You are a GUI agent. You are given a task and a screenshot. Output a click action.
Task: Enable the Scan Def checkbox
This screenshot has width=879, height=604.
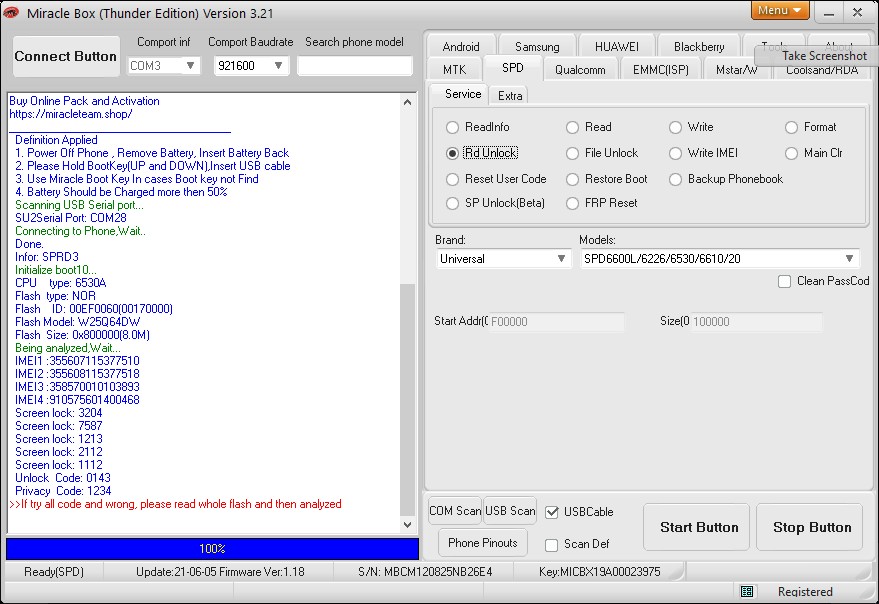(552, 545)
